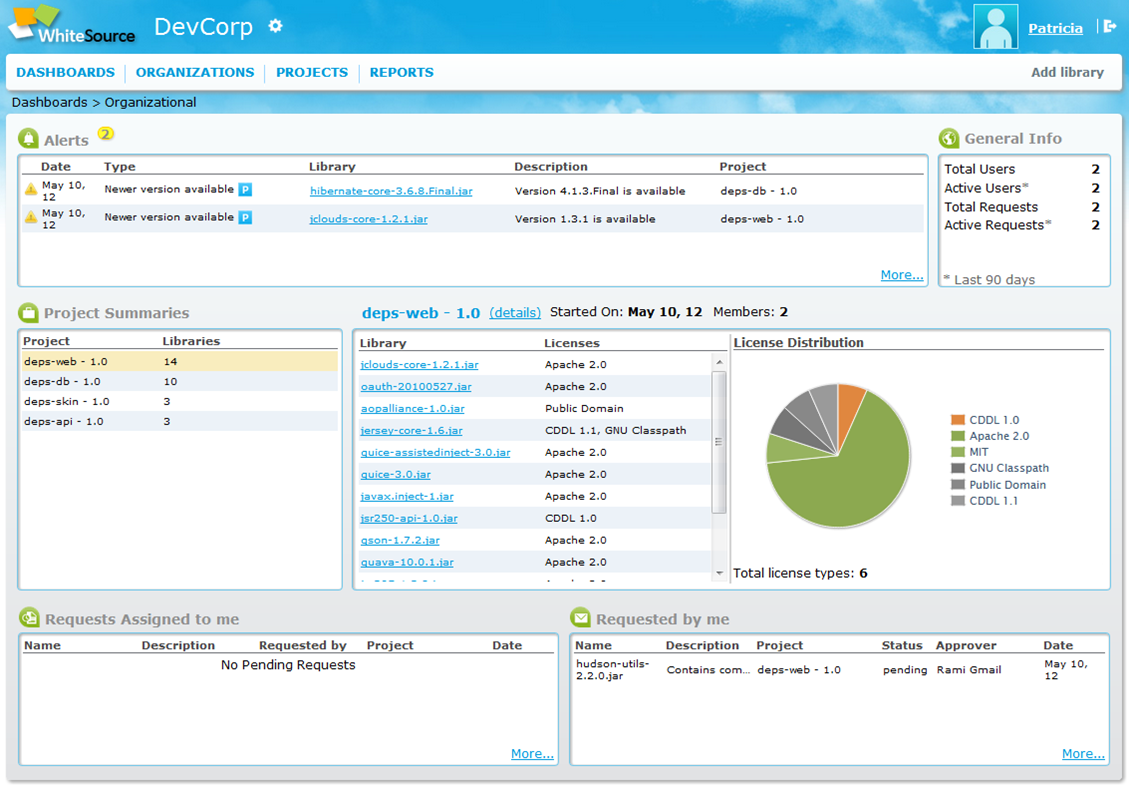
Task: Click the WhiteSource logo
Action: (70, 27)
